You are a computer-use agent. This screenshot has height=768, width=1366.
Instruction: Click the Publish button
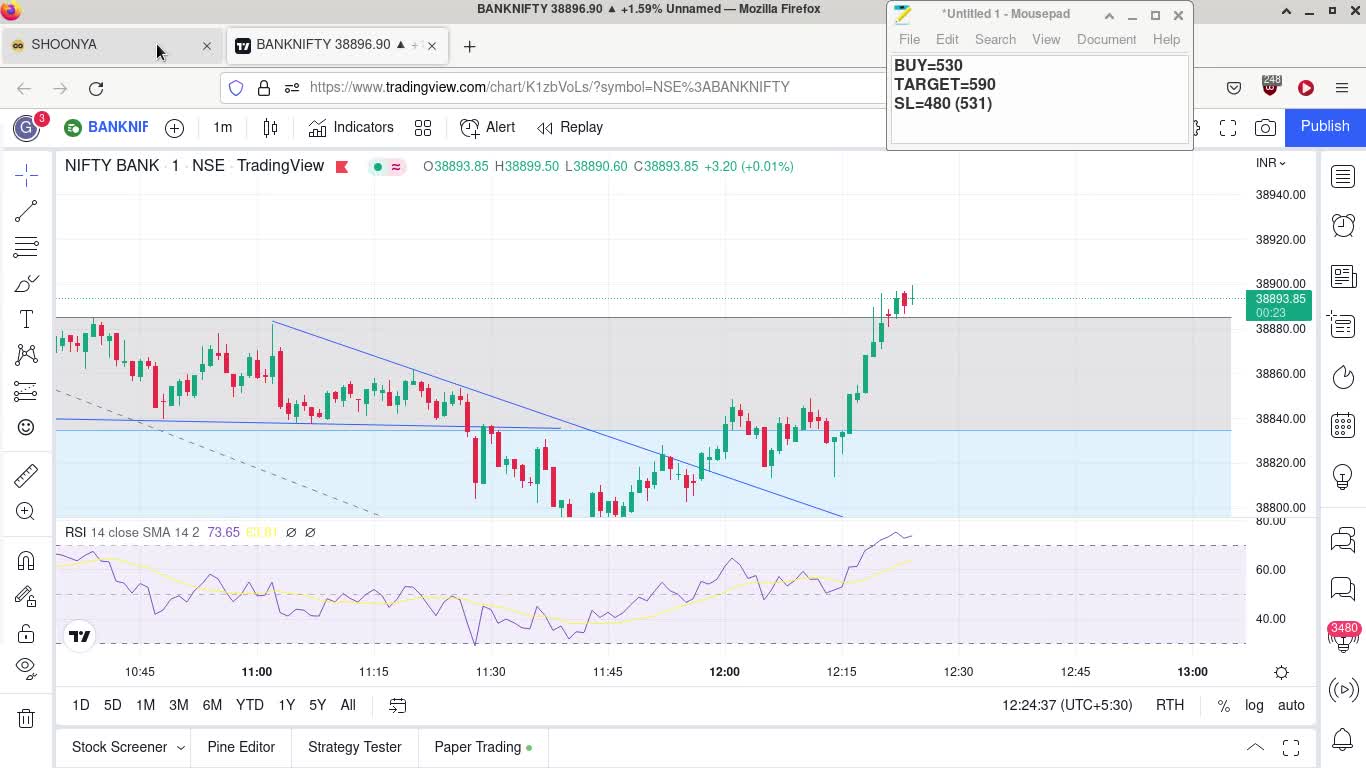[1325, 126]
